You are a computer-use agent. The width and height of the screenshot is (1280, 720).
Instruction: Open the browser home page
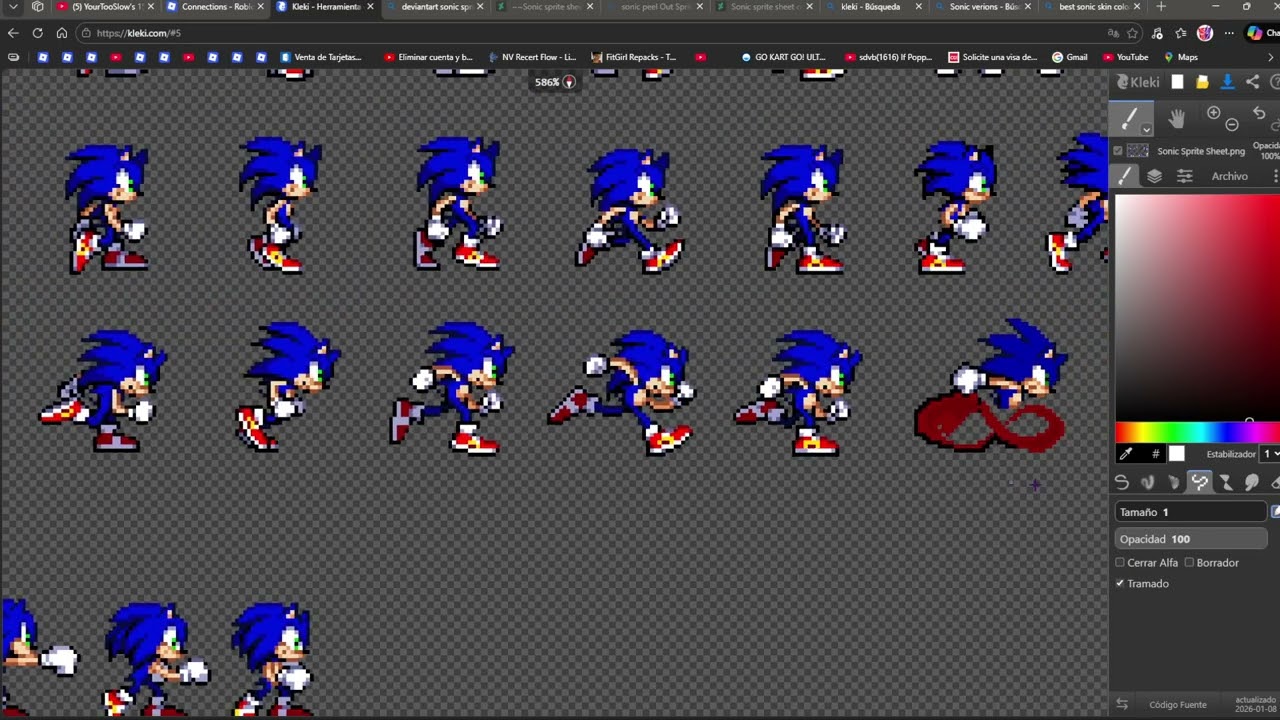click(61, 33)
